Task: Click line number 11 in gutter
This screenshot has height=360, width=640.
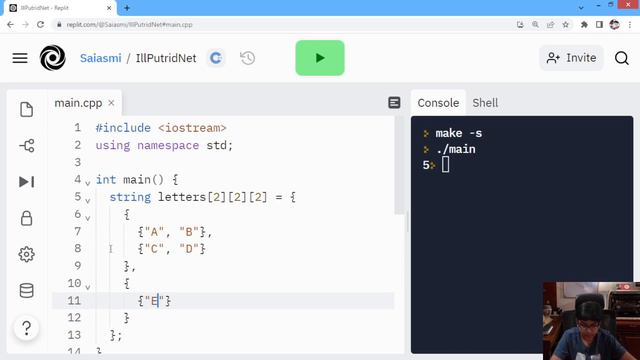Action: [74, 301]
